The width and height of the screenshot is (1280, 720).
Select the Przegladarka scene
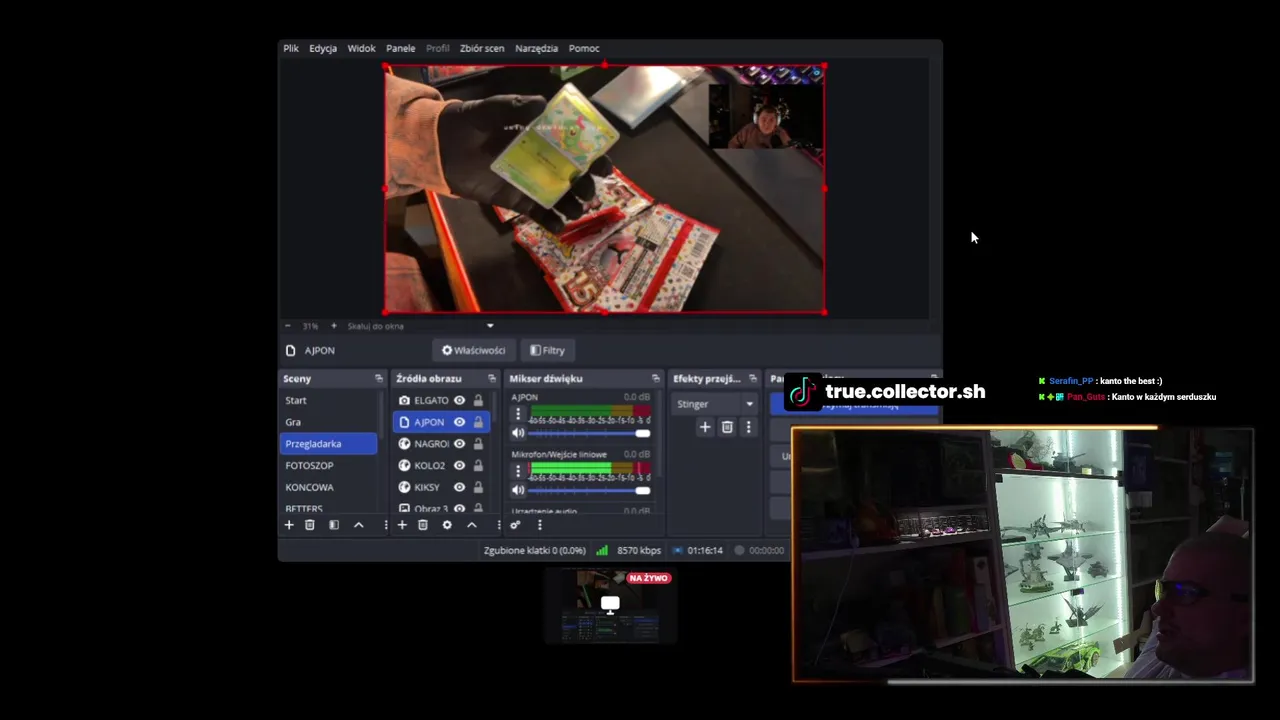click(328, 444)
